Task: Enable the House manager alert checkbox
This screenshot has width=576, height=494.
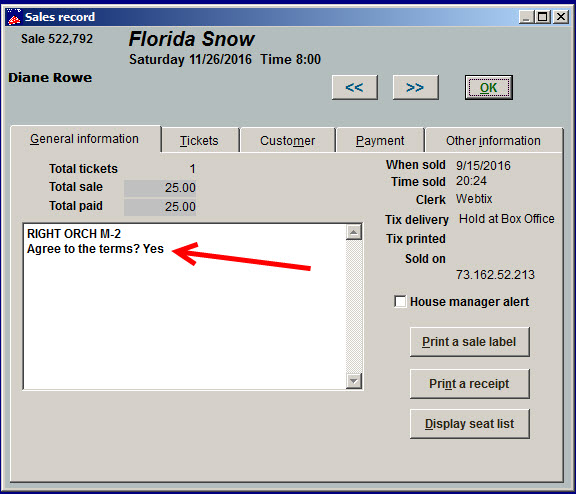Action: [400, 301]
